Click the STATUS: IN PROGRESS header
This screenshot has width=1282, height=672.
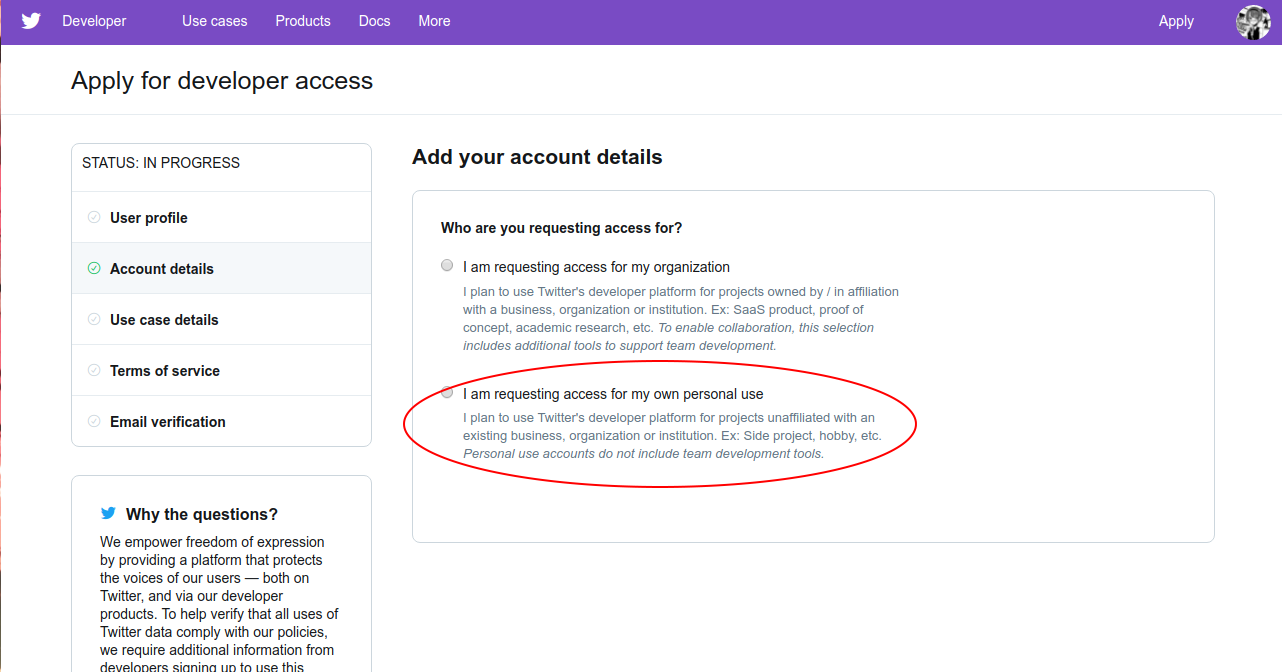click(x=160, y=162)
